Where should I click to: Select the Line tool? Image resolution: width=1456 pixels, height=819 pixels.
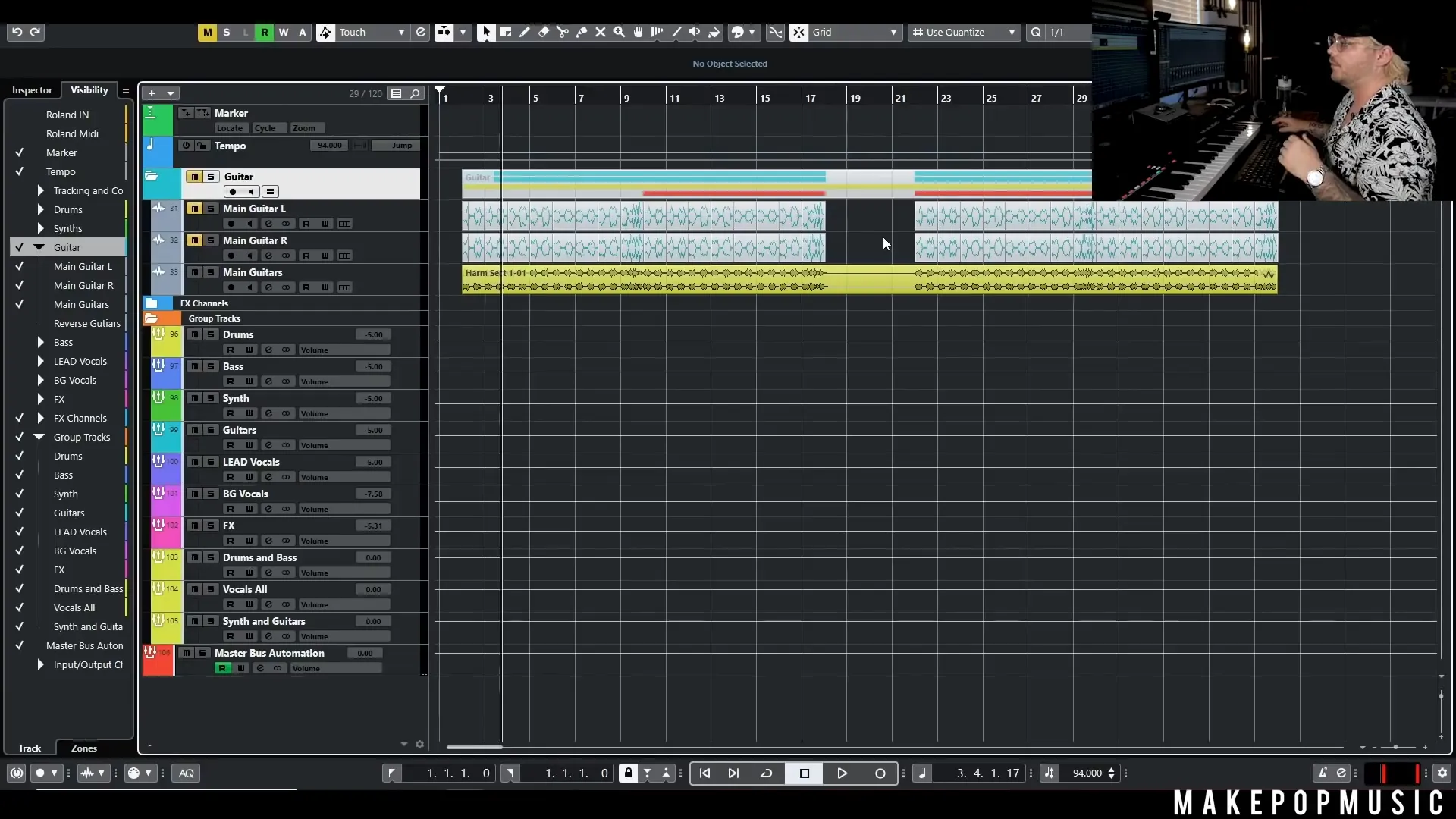[676, 32]
